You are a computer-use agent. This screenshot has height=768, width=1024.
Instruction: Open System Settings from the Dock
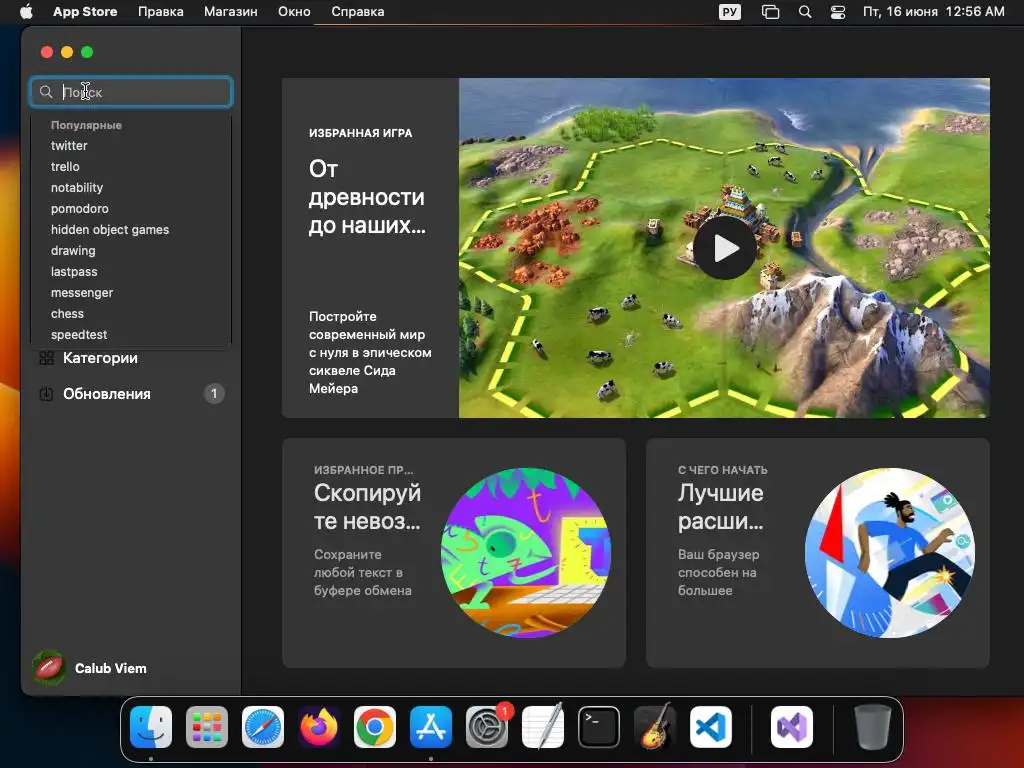487,727
